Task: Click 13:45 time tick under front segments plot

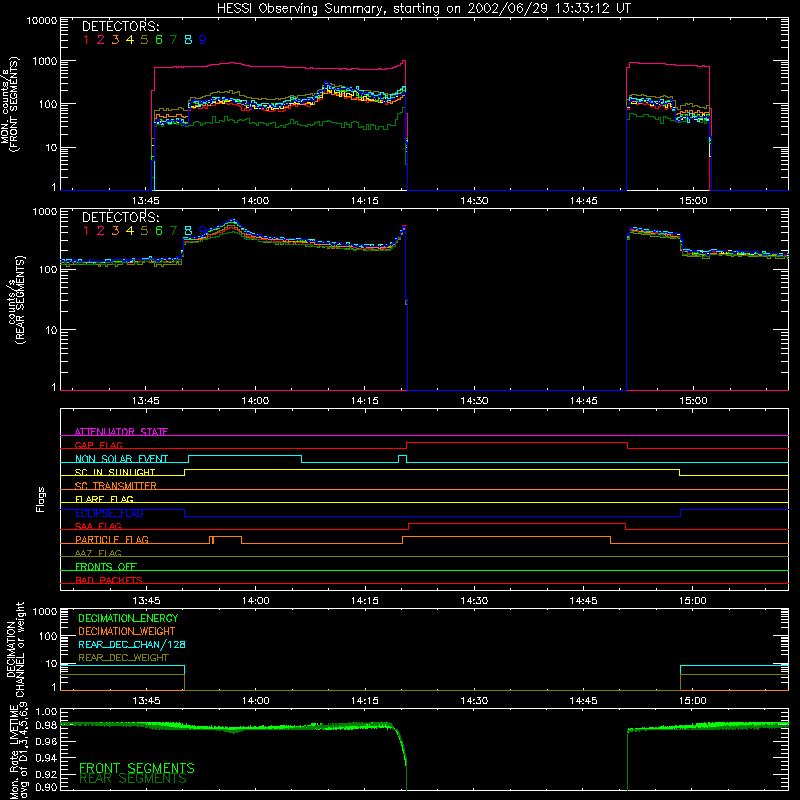Action: [145, 201]
